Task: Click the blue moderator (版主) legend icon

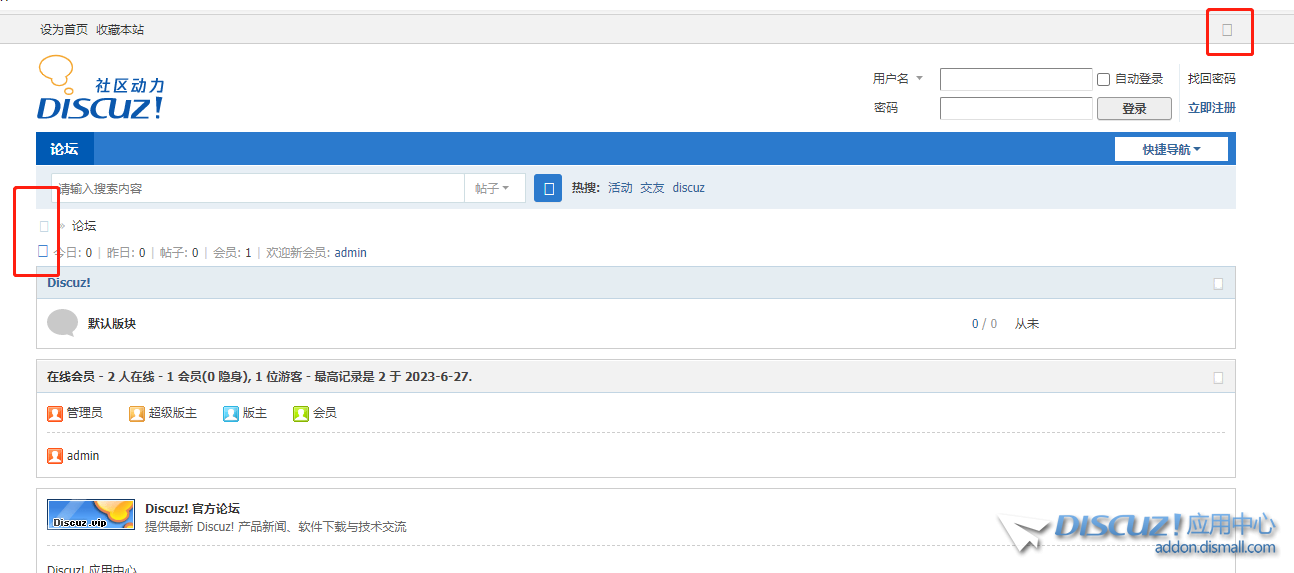Action: pos(231,413)
